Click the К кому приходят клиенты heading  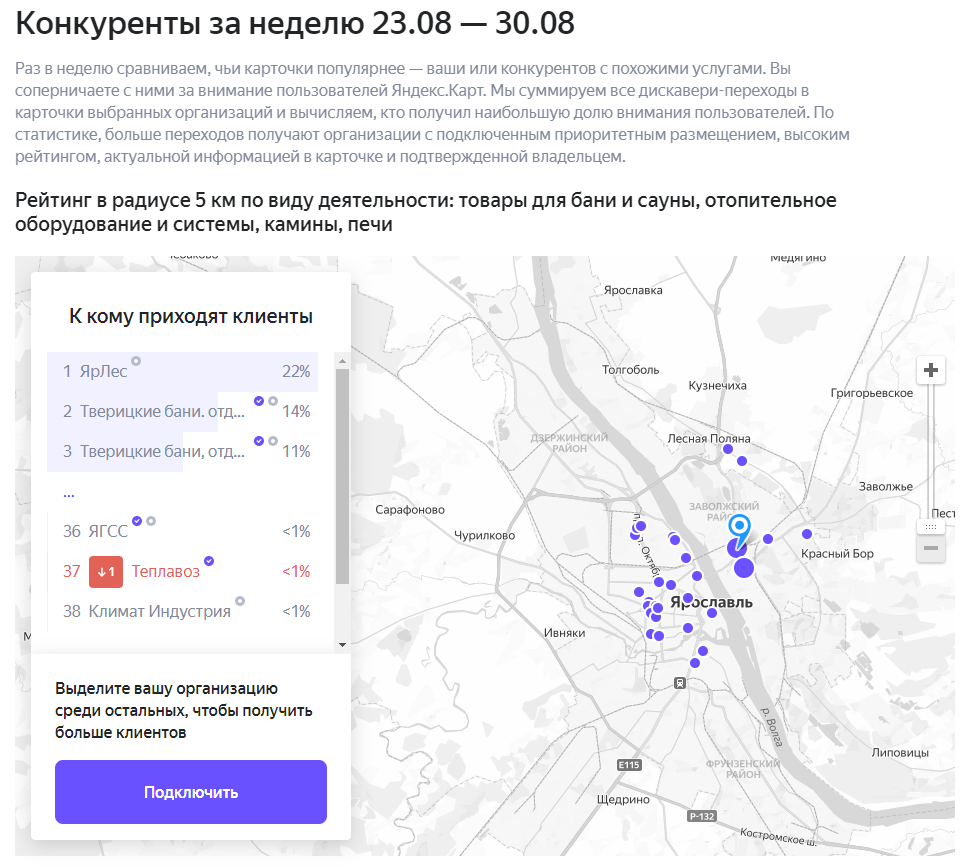[191, 316]
